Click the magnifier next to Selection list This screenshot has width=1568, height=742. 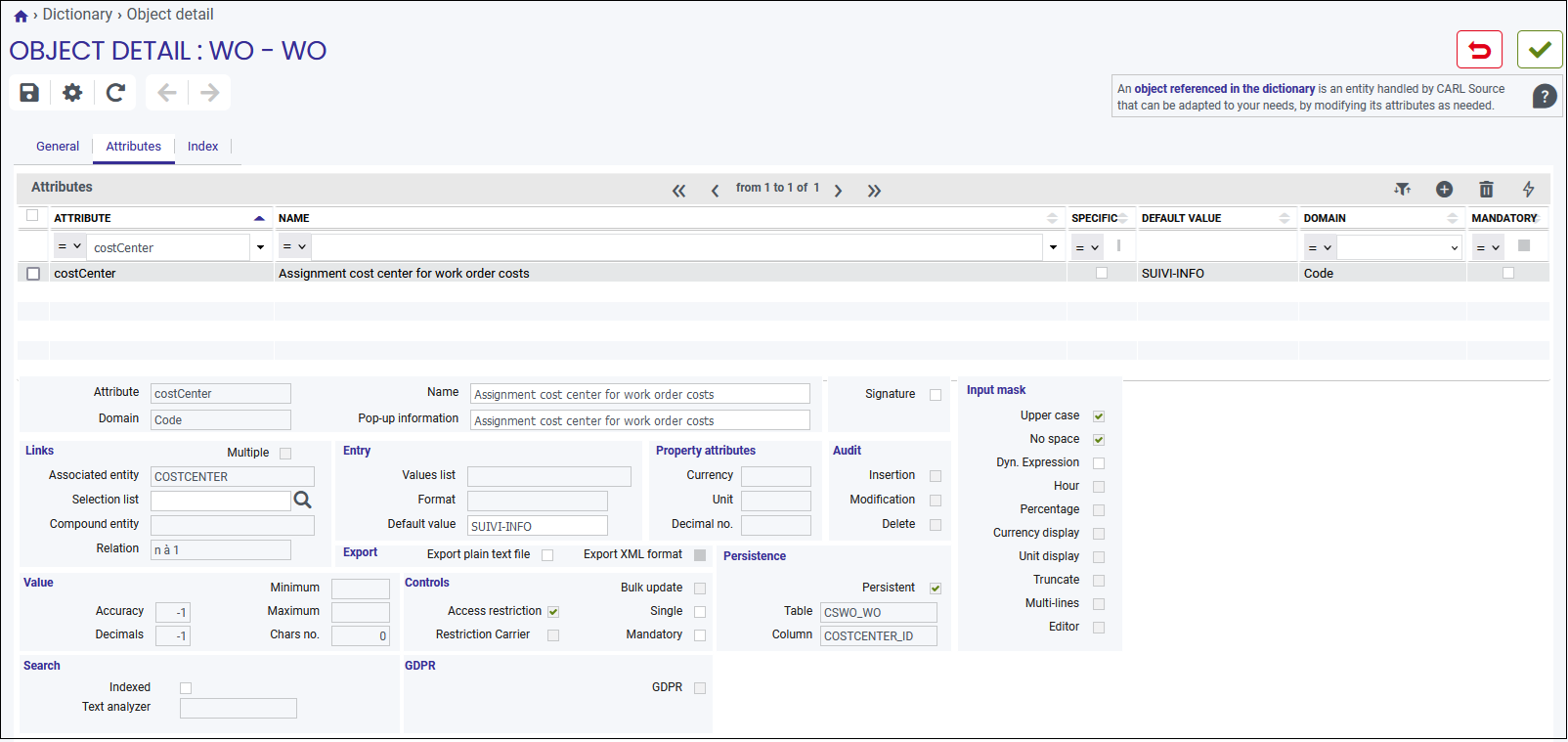tap(303, 501)
